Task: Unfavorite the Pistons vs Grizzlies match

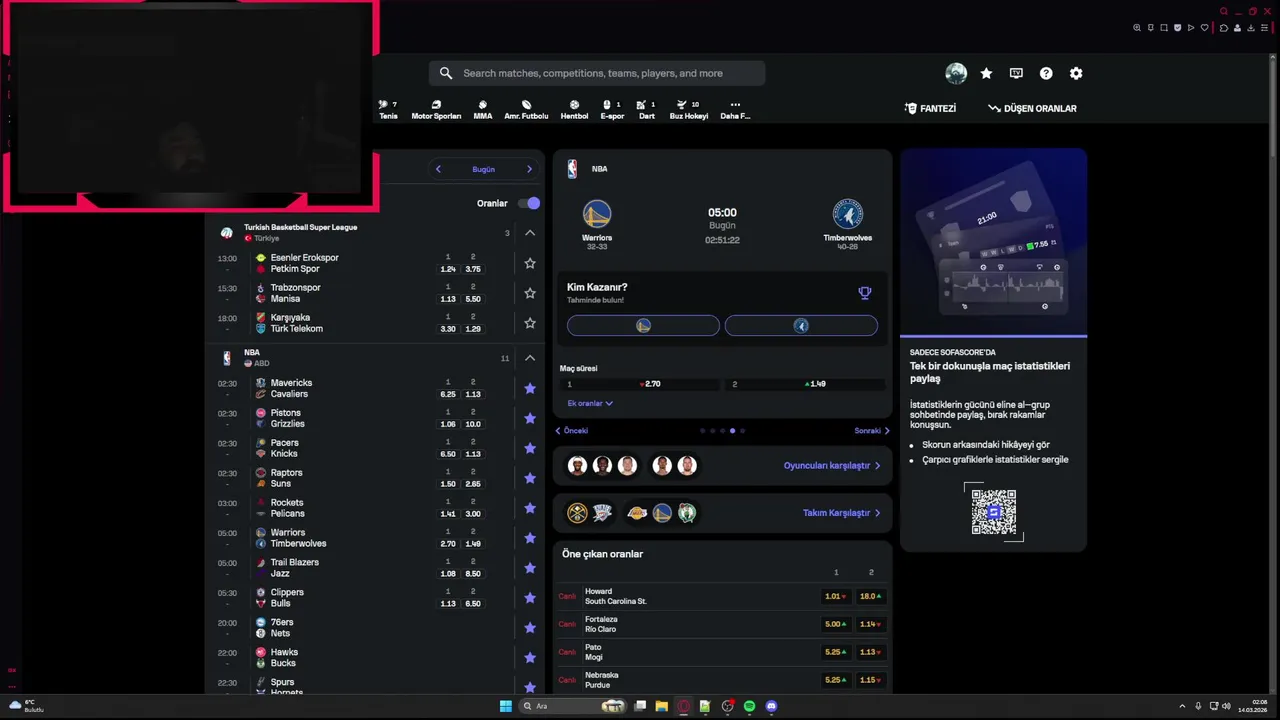Action: pyautogui.click(x=530, y=418)
